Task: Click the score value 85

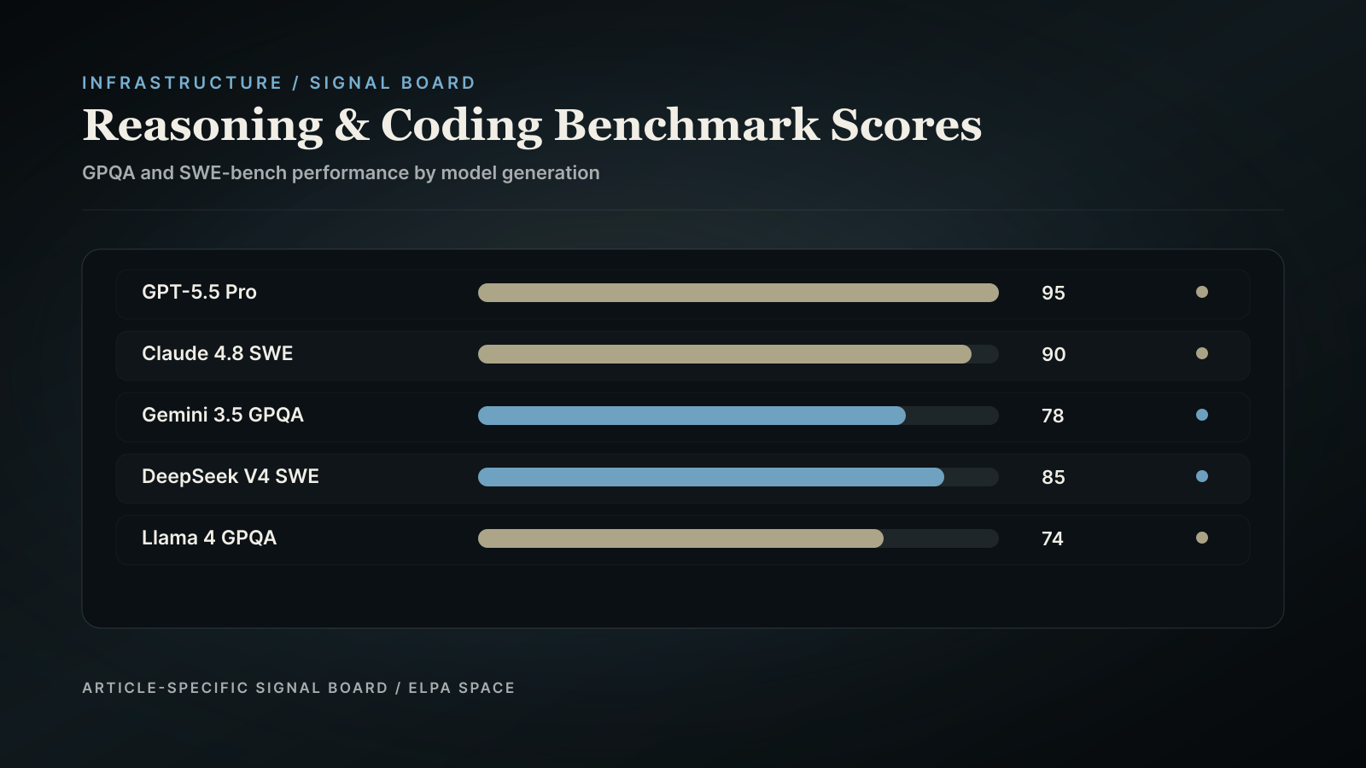Action: click(1053, 477)
